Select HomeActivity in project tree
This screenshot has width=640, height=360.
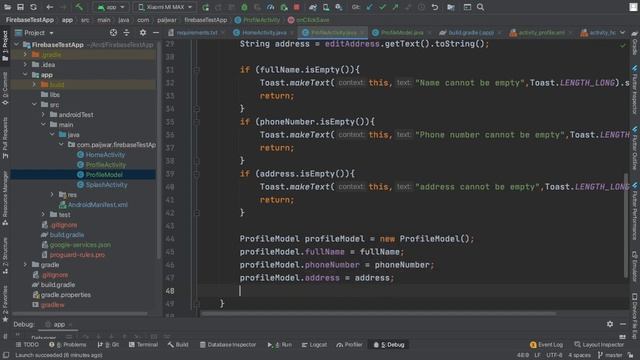[105, 155]
